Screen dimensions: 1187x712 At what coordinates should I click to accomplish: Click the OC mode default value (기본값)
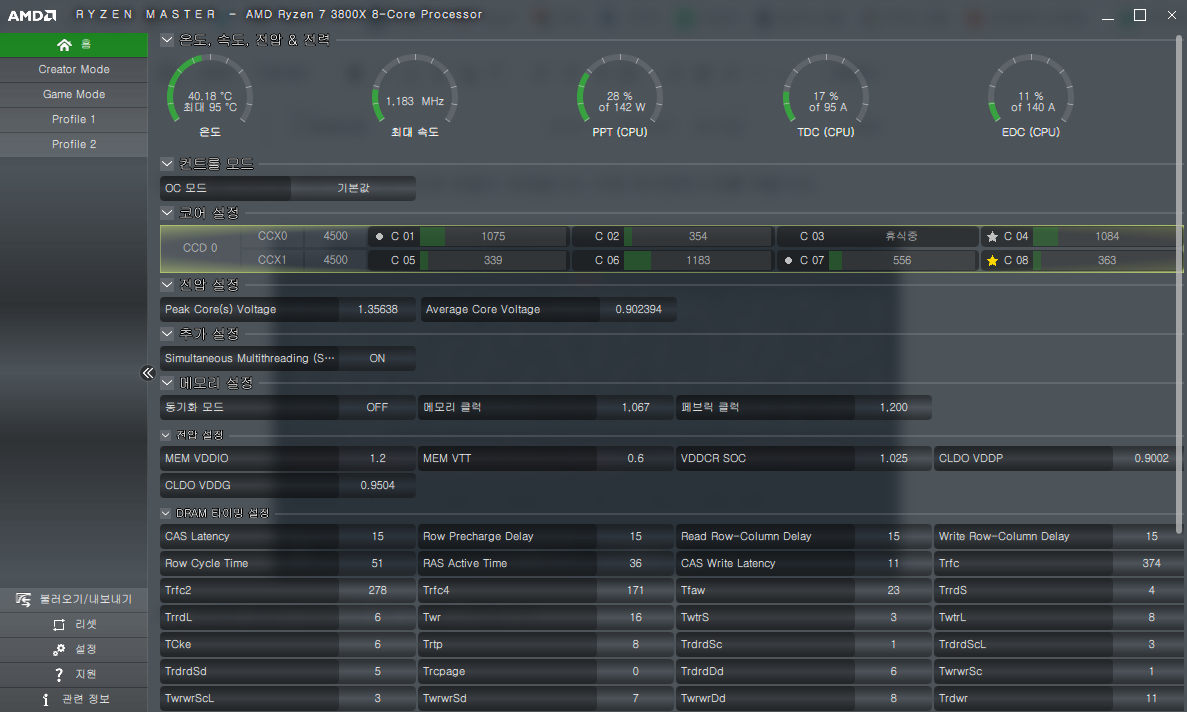point(353,188)
